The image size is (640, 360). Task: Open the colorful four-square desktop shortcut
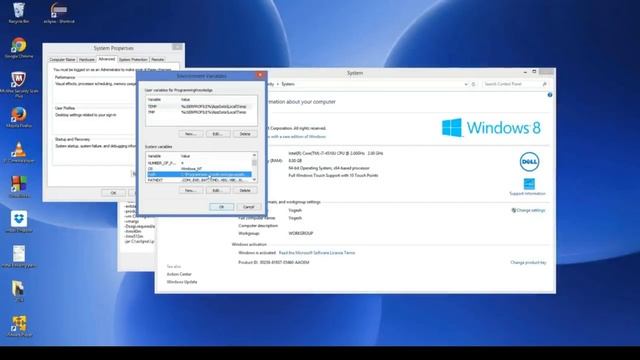tap(19, 187)
